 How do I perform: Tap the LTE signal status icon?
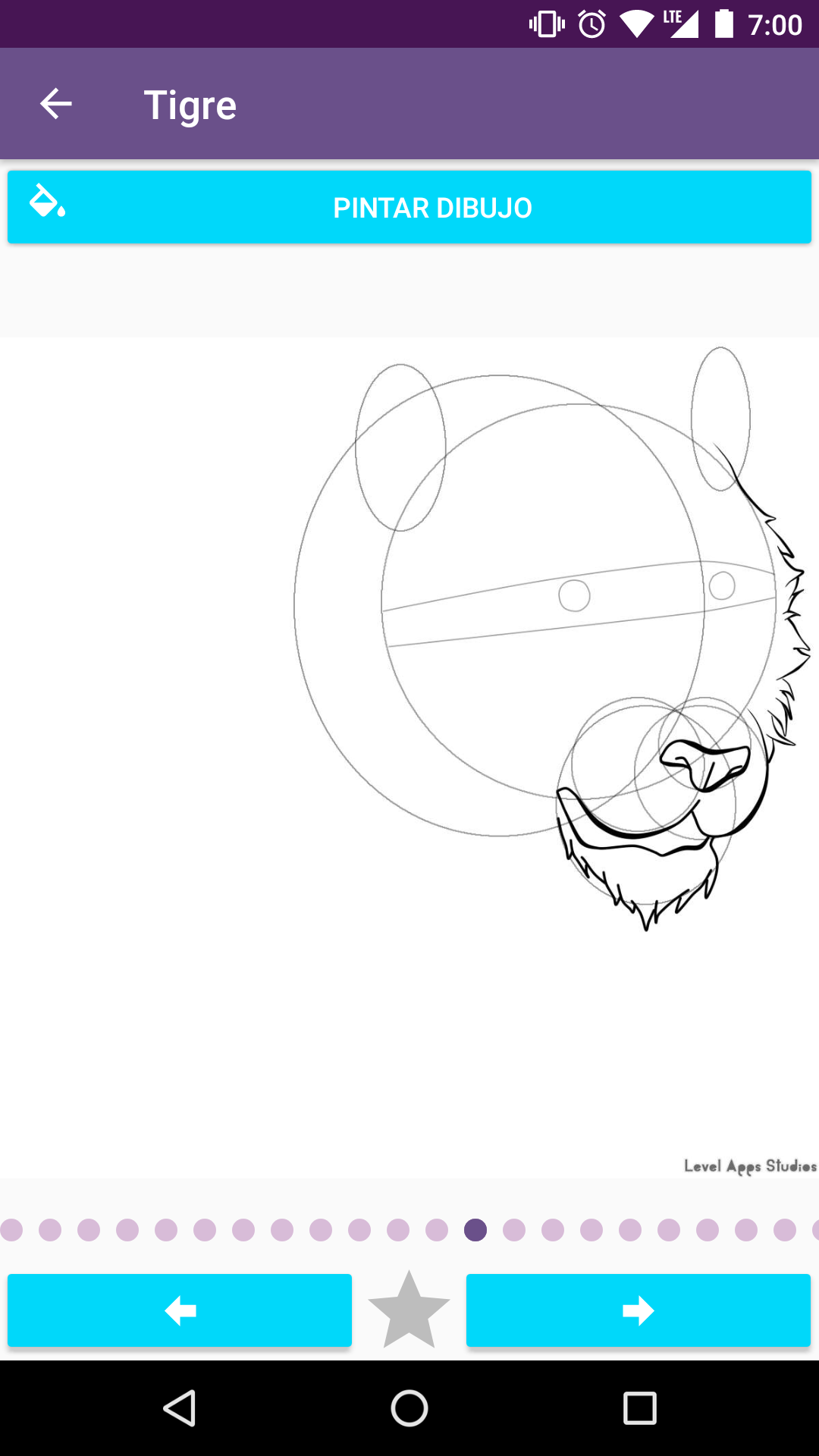(x=680, y=24)
